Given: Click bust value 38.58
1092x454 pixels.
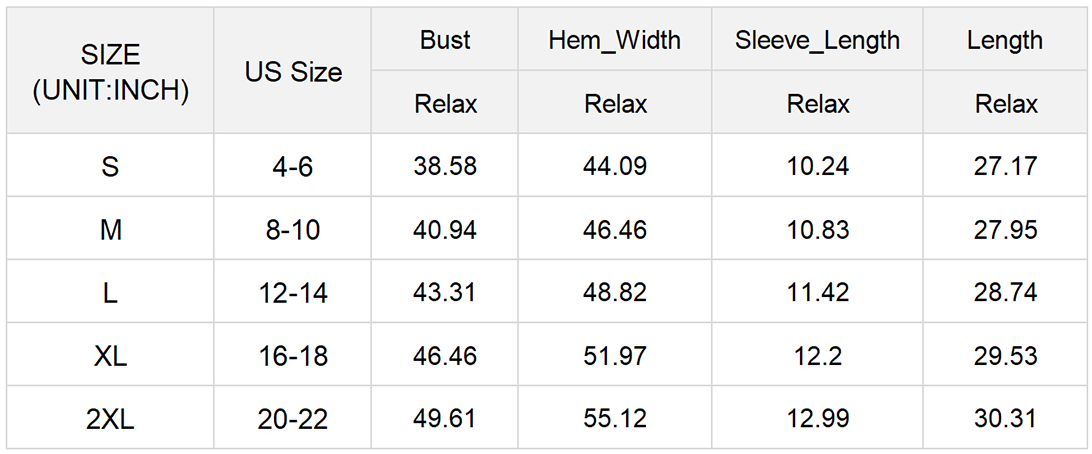Looking at the screenshot, I should [x=445, y=166].
